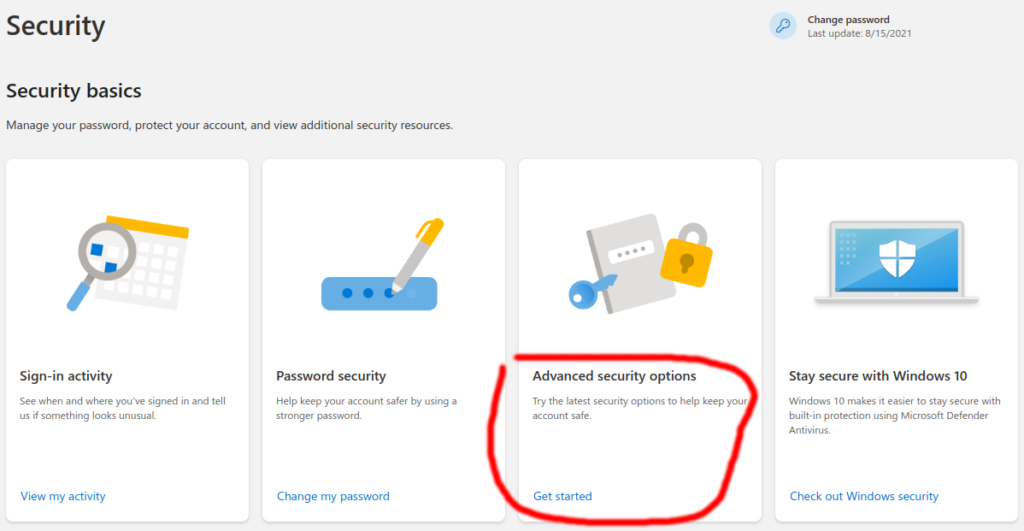
Task: Click the blue key in Advanced security illustration
Action: point(592,292)
